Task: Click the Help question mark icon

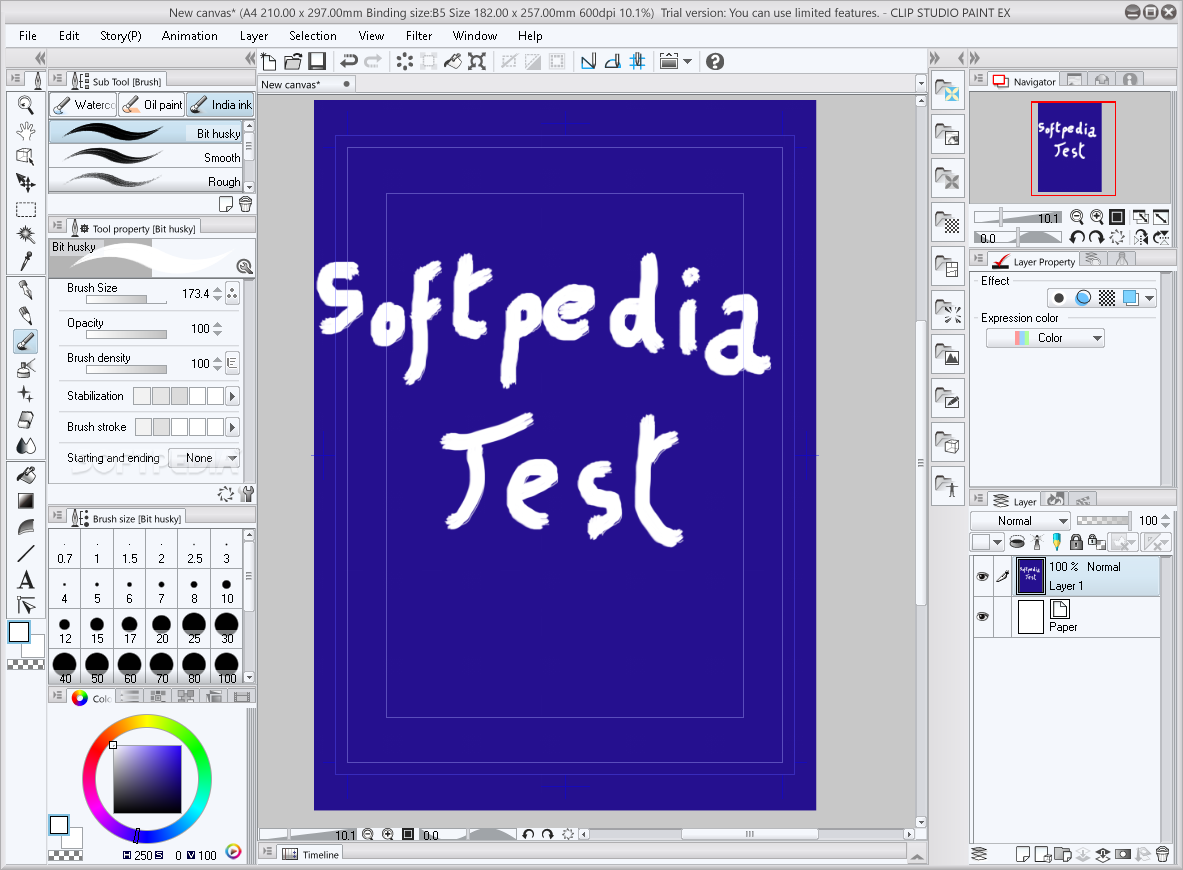Action: [x=715, y=61]
